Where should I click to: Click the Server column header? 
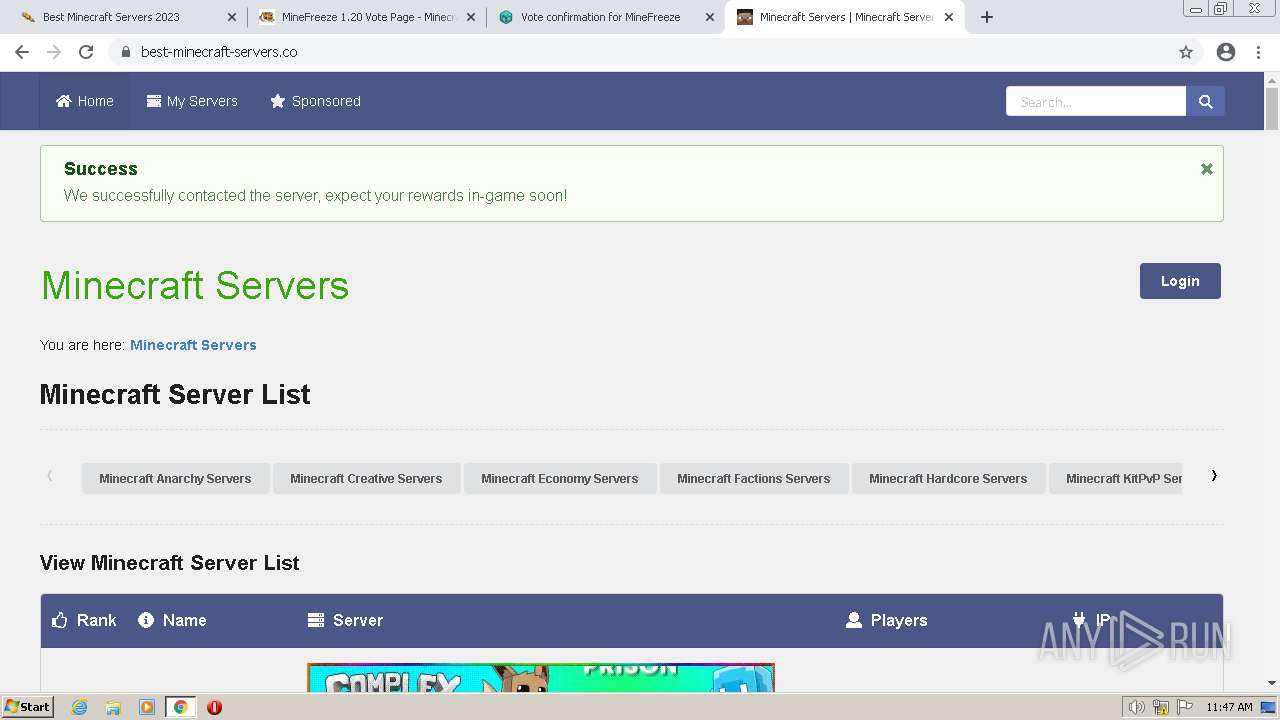pos(345,620)
